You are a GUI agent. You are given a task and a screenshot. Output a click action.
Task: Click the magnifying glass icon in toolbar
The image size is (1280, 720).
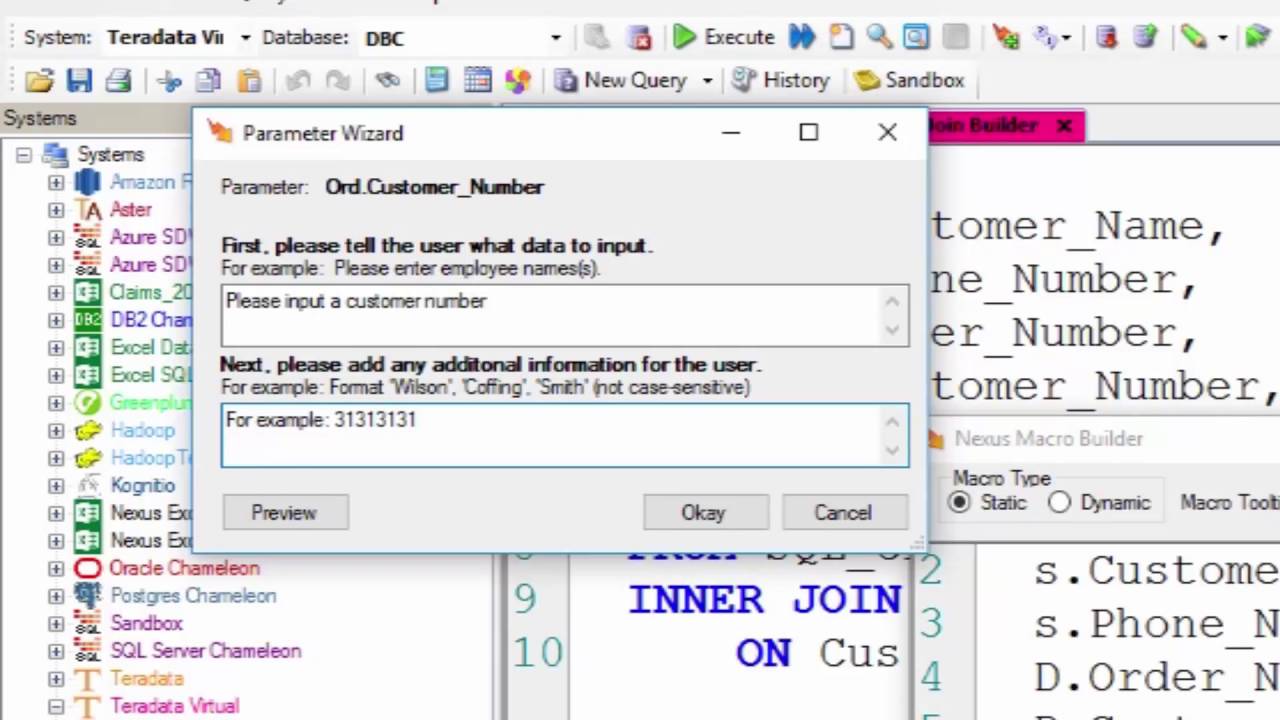[x=879, y=38]
